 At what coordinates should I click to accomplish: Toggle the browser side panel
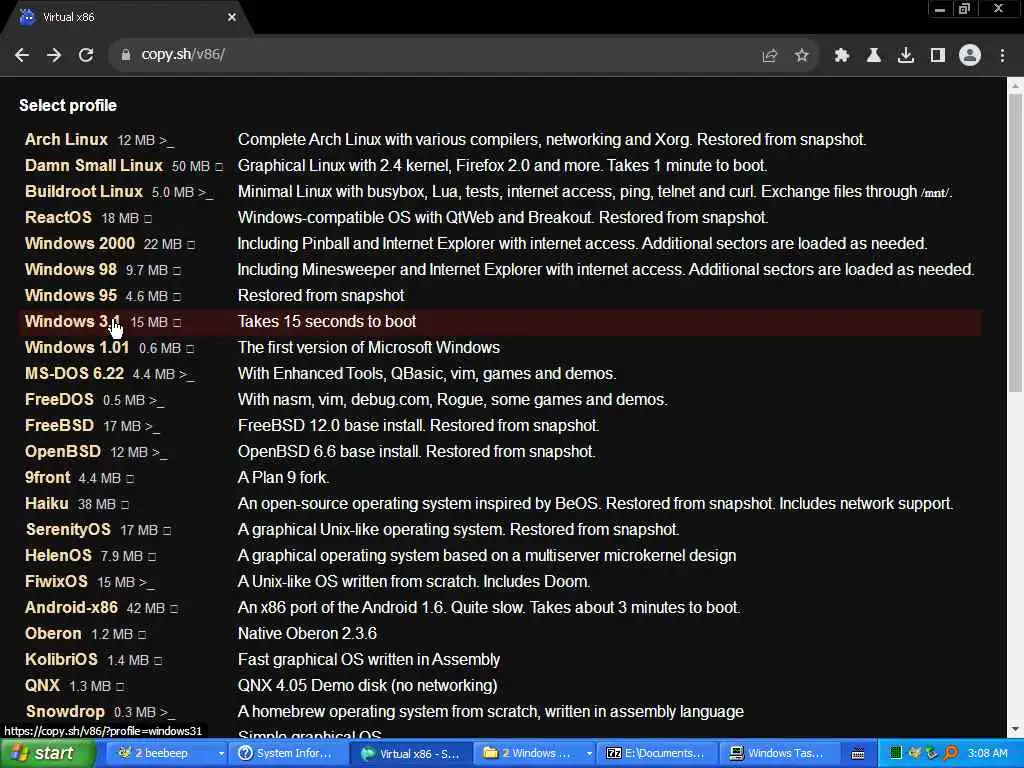click(x=938, y=56)
